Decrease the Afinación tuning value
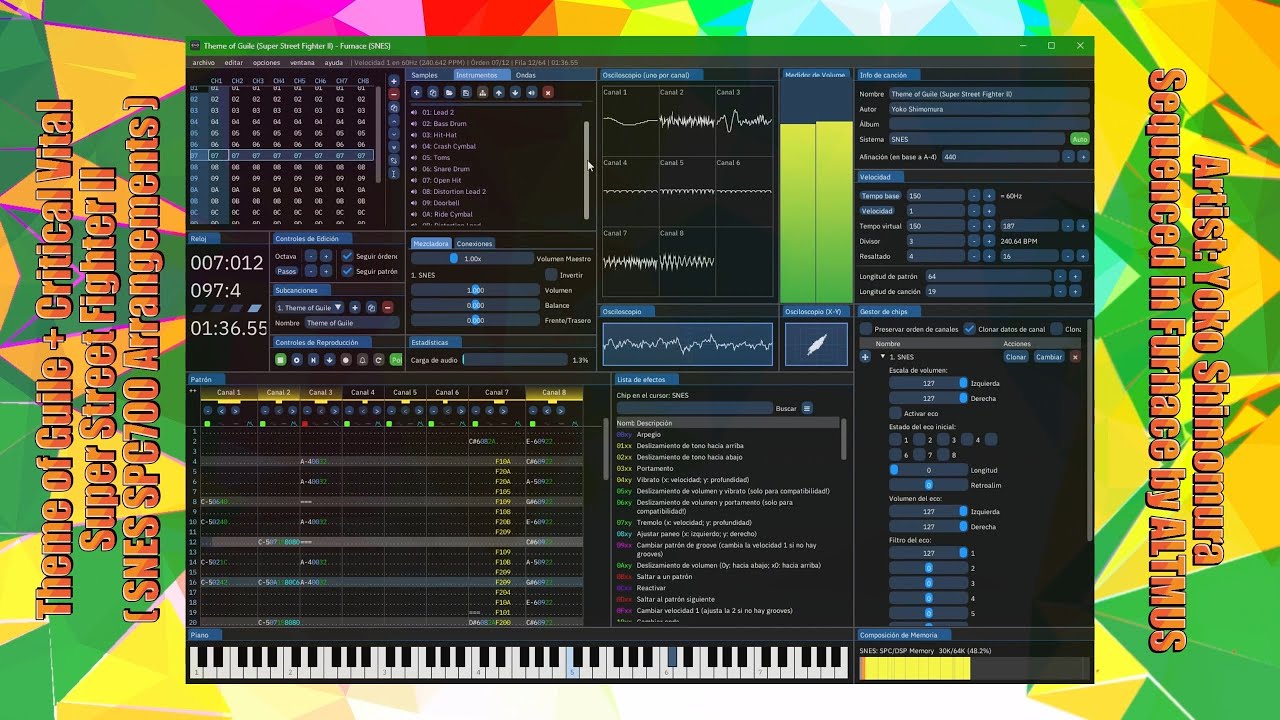The image size is (1280, 720). tap(1068, 157)
